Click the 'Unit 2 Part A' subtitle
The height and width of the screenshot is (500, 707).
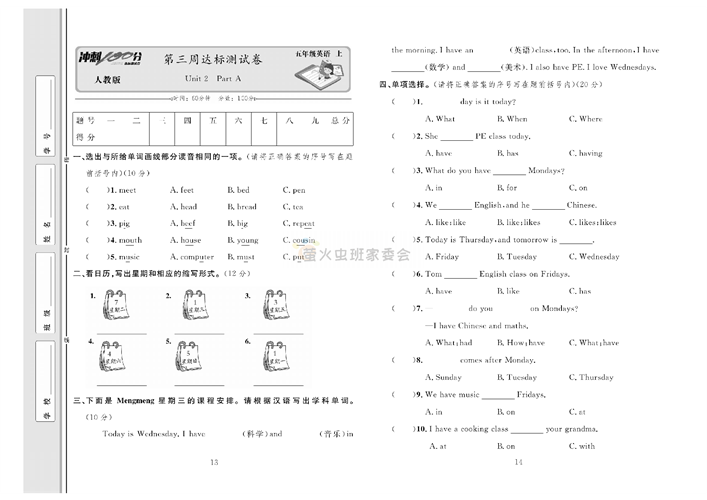213,78
